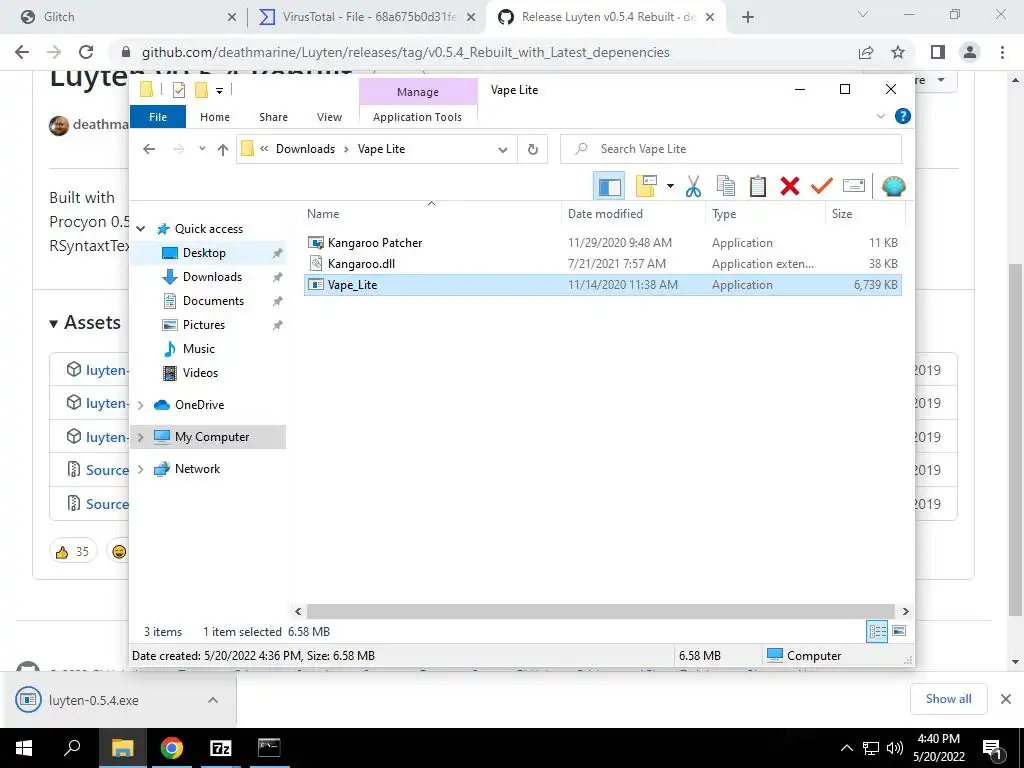Collapse the ribbon with the chevron

click(x=880, y=116)
